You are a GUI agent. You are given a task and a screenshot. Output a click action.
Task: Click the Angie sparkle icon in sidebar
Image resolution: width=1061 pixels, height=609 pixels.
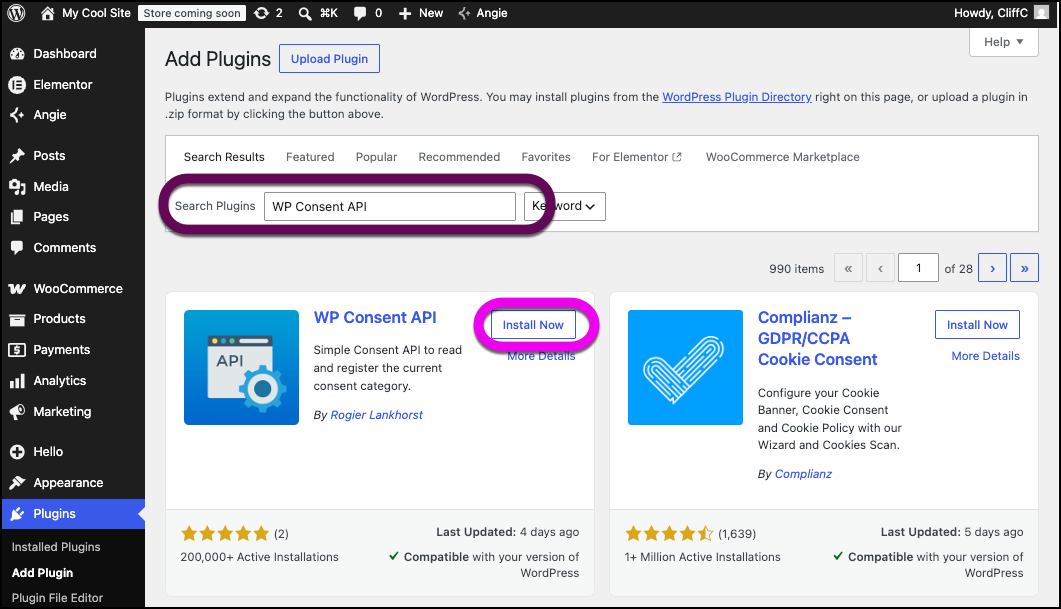point(18,115)
